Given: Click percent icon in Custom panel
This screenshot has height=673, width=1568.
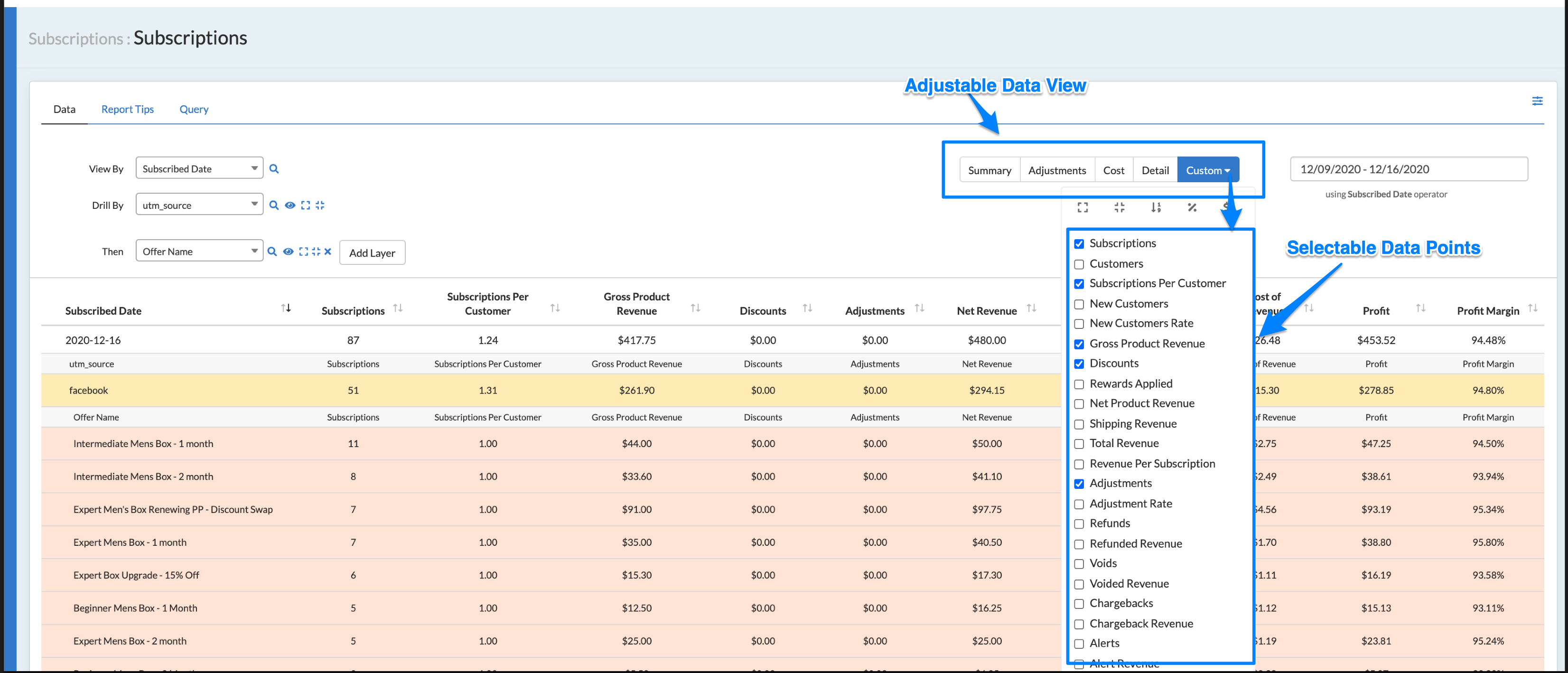Looking at the screenshot, I should pyautogui.click(x=1192, y=207).
